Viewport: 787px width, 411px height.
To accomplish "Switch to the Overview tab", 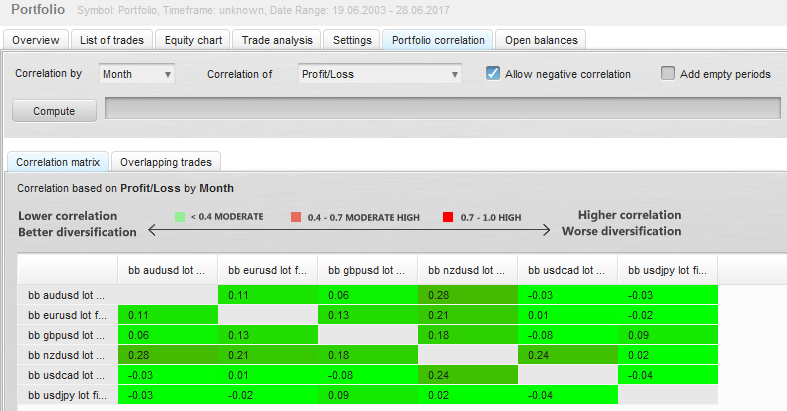I will (x=36, y=40).
